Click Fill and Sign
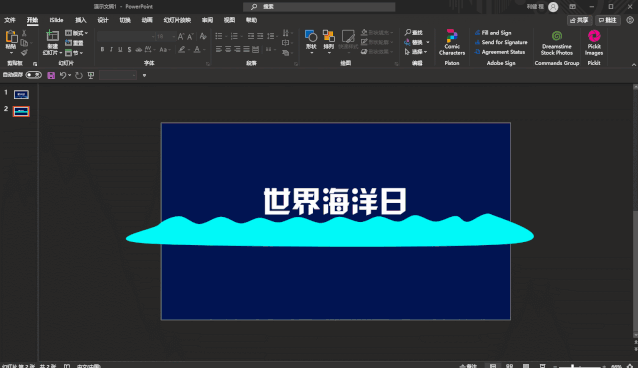The image size is (638, 368). 493,33
